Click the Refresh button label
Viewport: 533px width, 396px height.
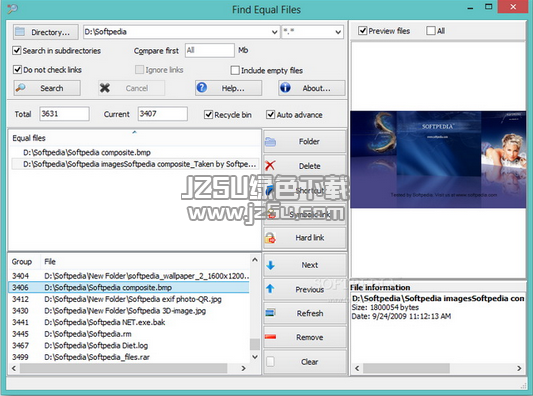[310, 313]
